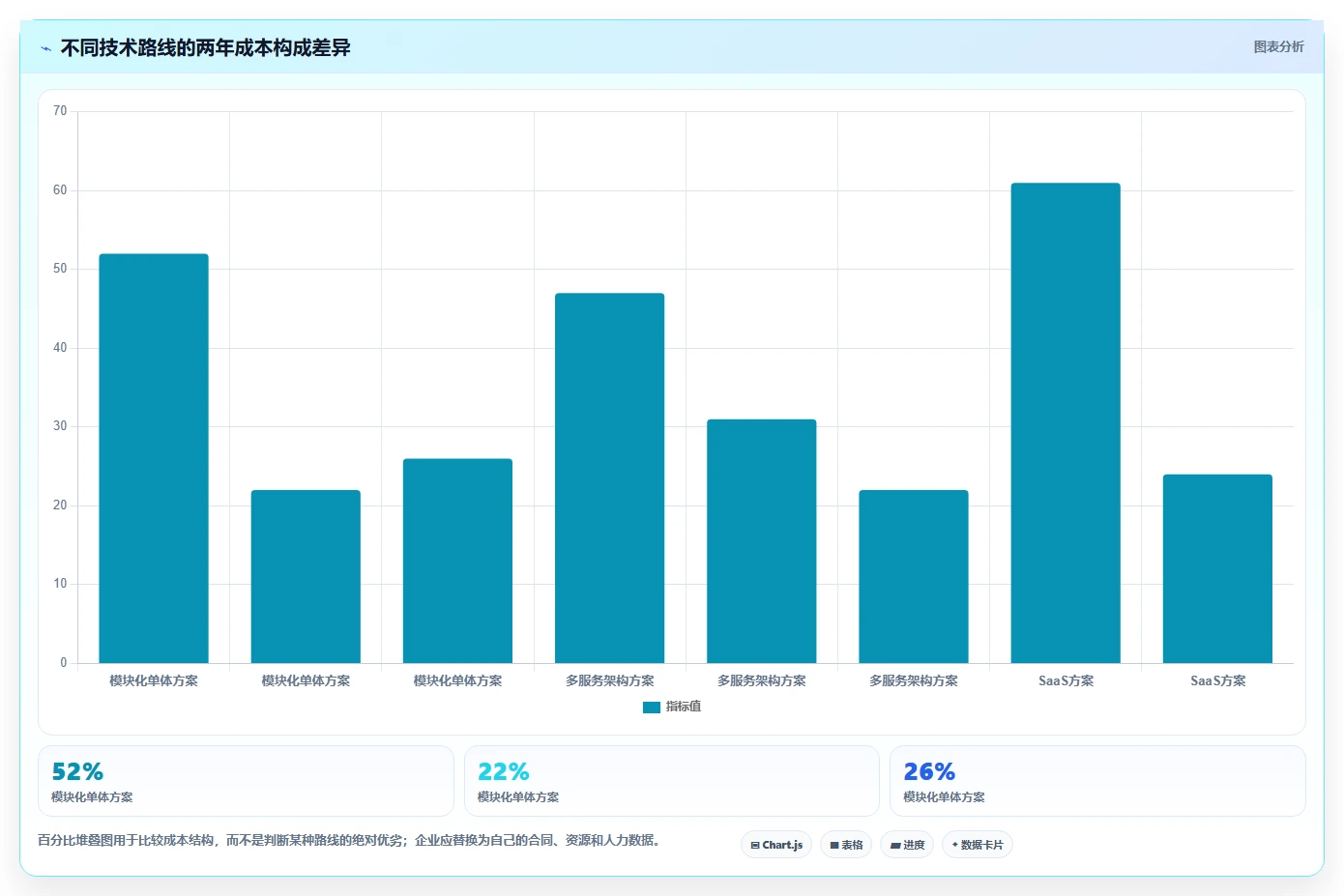
Task: Click the y-axis tick label 40
Action: 60,348
